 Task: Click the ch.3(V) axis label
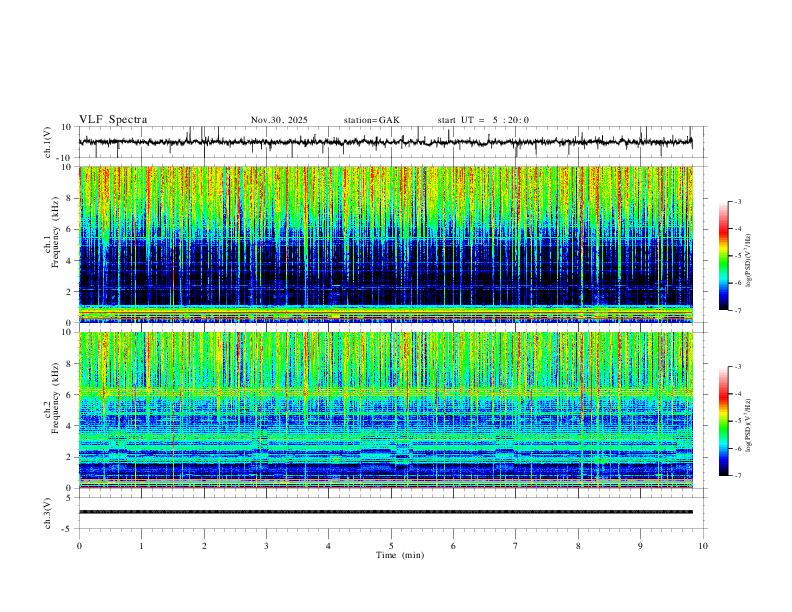tap(48, 513)
